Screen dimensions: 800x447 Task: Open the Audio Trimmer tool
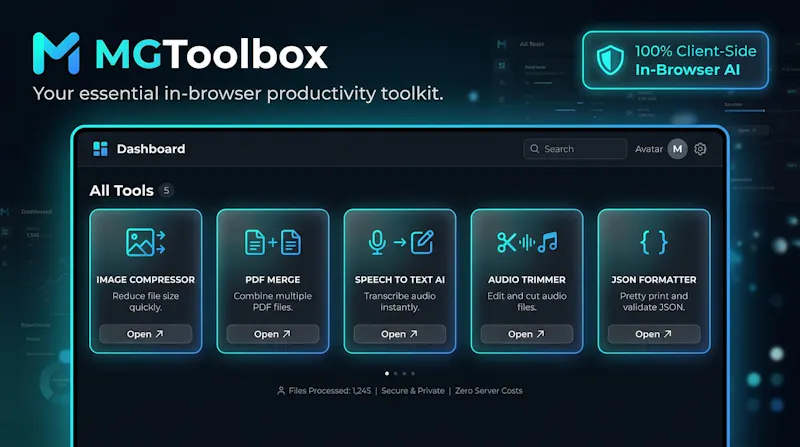pos(527,334)
